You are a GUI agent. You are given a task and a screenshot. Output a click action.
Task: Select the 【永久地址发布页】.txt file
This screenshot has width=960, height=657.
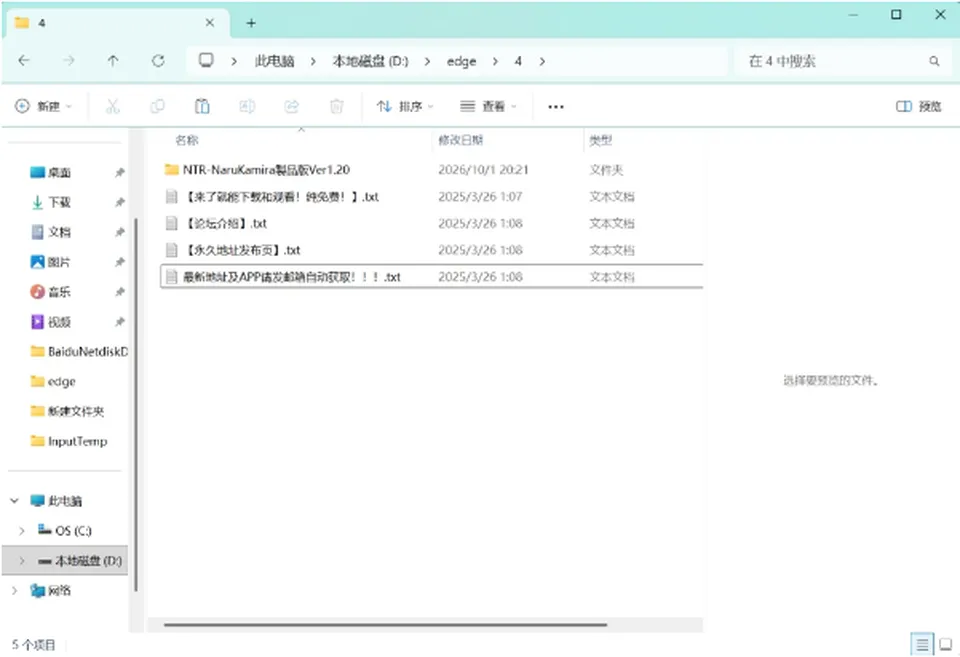click(x=432, y=250)
